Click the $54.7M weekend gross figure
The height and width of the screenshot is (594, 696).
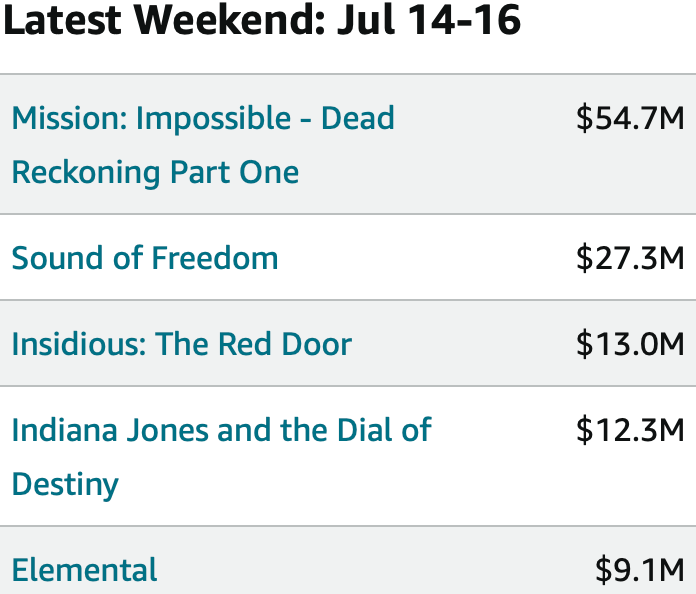click(x=630, y=118)
